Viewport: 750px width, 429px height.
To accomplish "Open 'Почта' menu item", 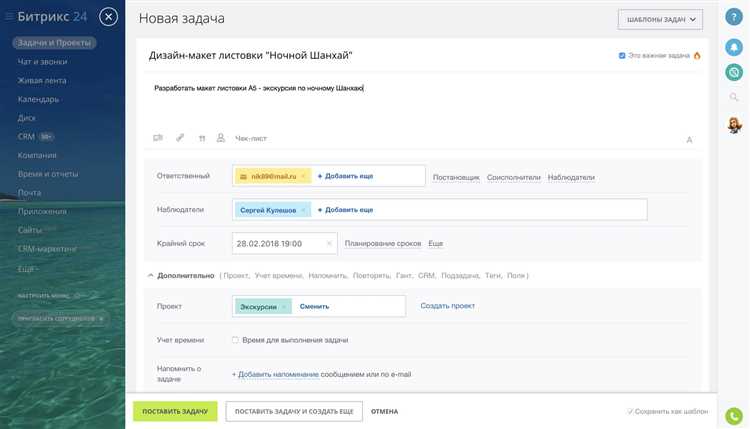I will [x=29, y=193].
